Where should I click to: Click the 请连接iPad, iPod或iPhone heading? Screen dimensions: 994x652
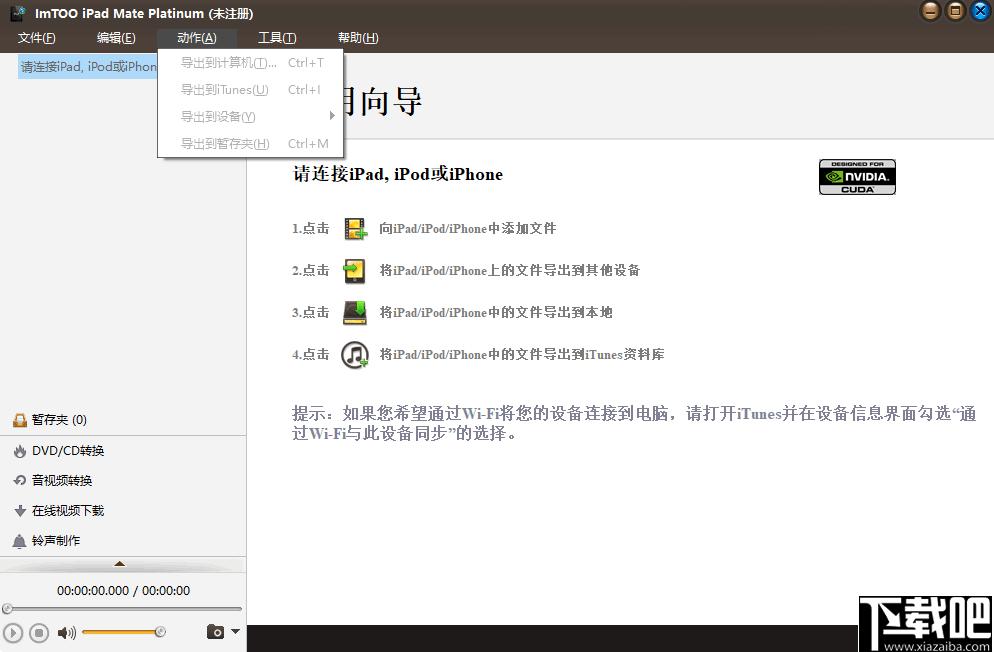coord(397,174)
